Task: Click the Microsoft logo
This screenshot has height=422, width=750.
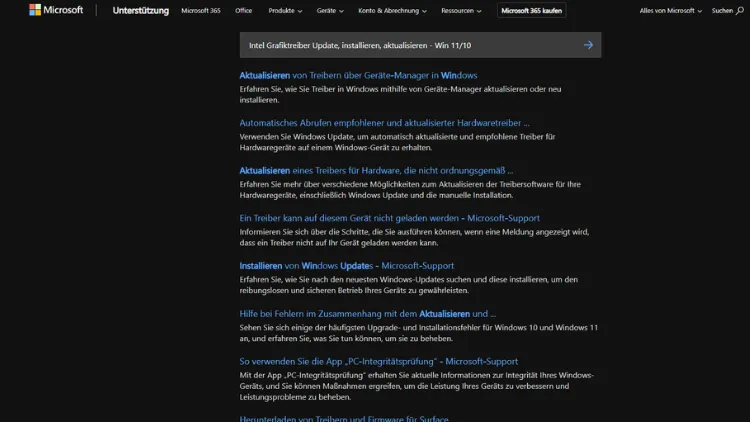Action: click(x=56, y=10)
